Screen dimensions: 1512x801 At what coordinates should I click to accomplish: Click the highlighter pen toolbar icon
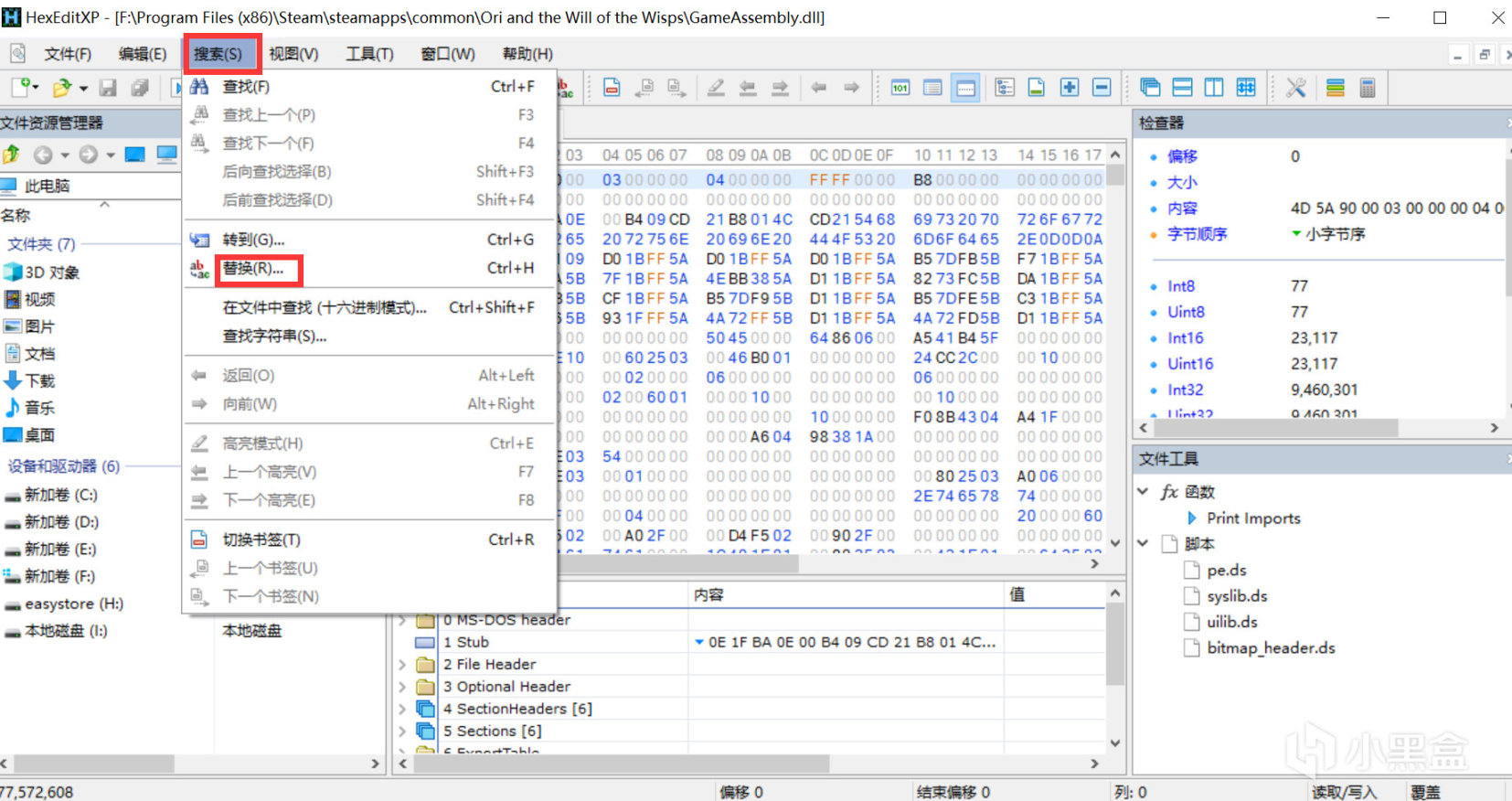(716, 88)
